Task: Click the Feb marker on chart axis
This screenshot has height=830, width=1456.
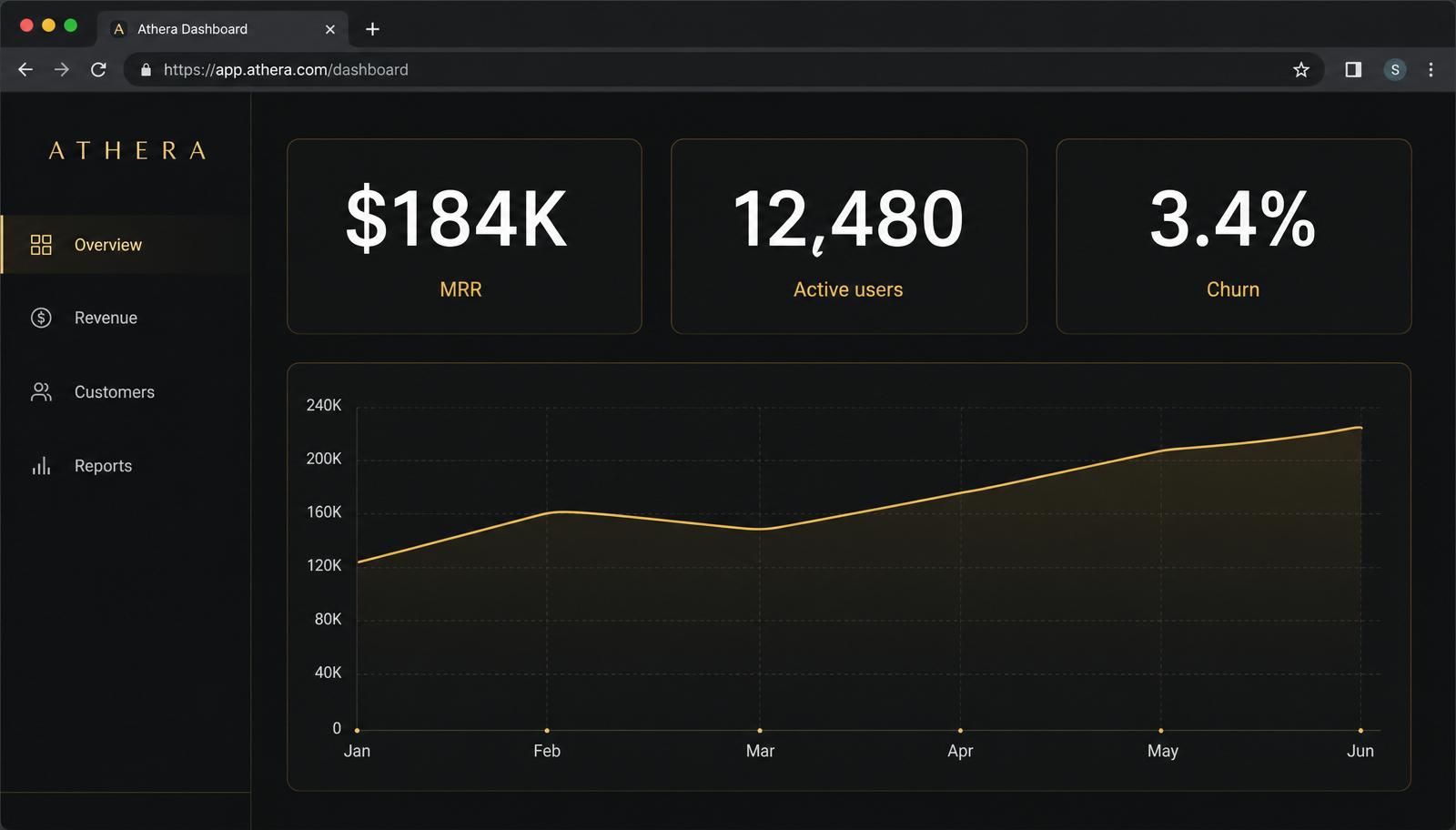Action: click(x=547, y=730)
